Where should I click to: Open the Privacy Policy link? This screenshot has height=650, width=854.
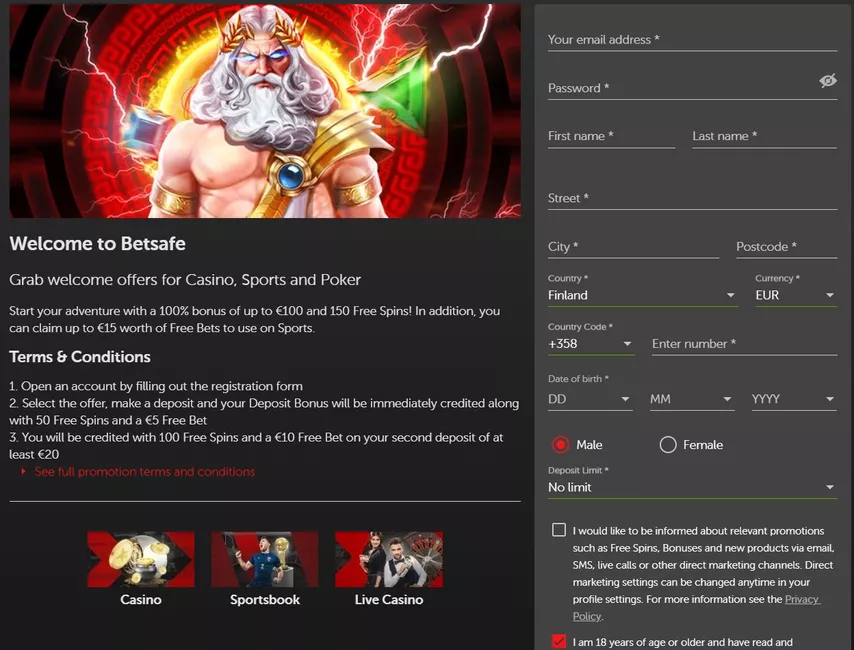tap(697, 608)
